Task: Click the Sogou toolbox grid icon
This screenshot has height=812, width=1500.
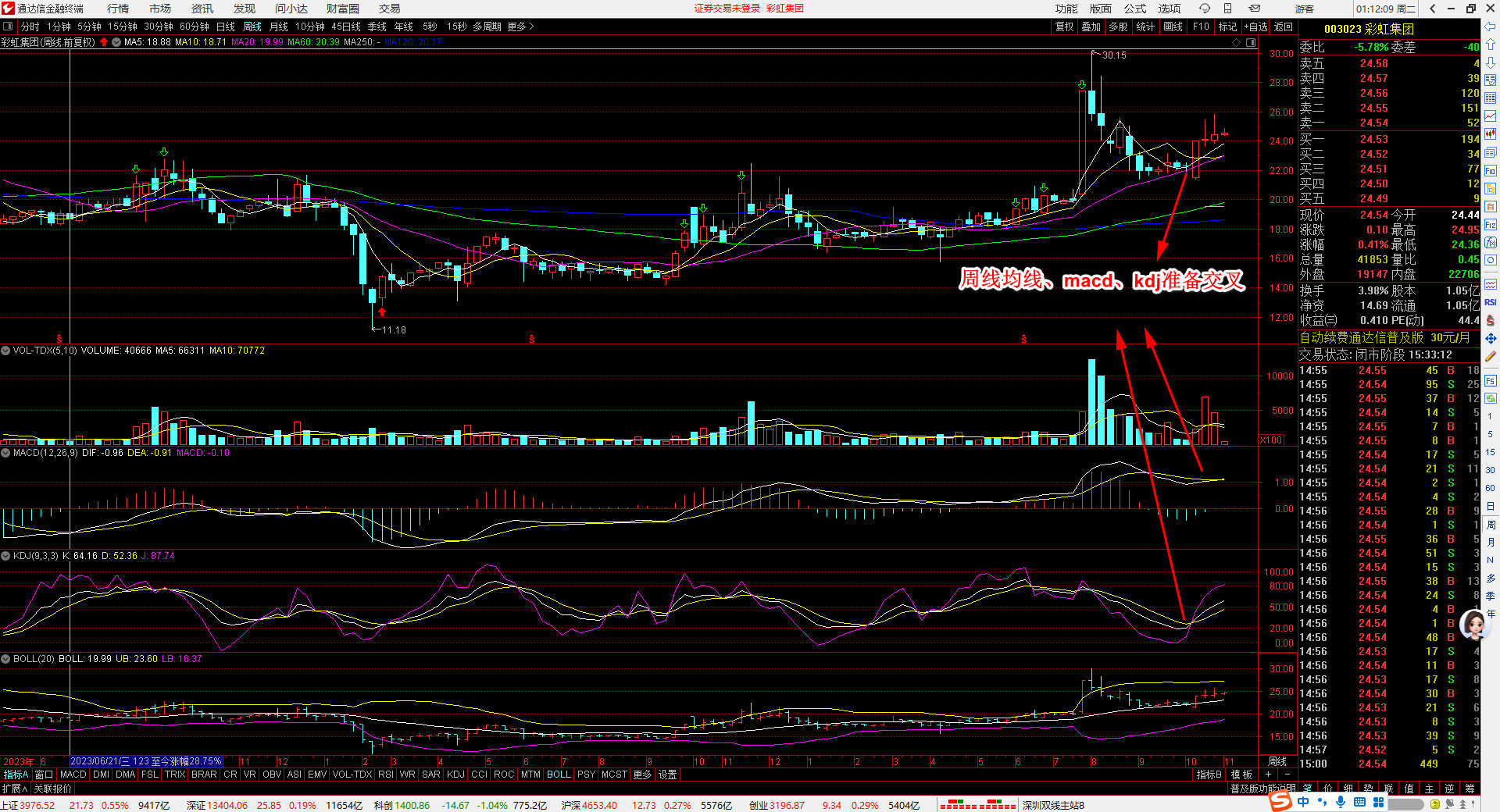Action: (1378, 802)
